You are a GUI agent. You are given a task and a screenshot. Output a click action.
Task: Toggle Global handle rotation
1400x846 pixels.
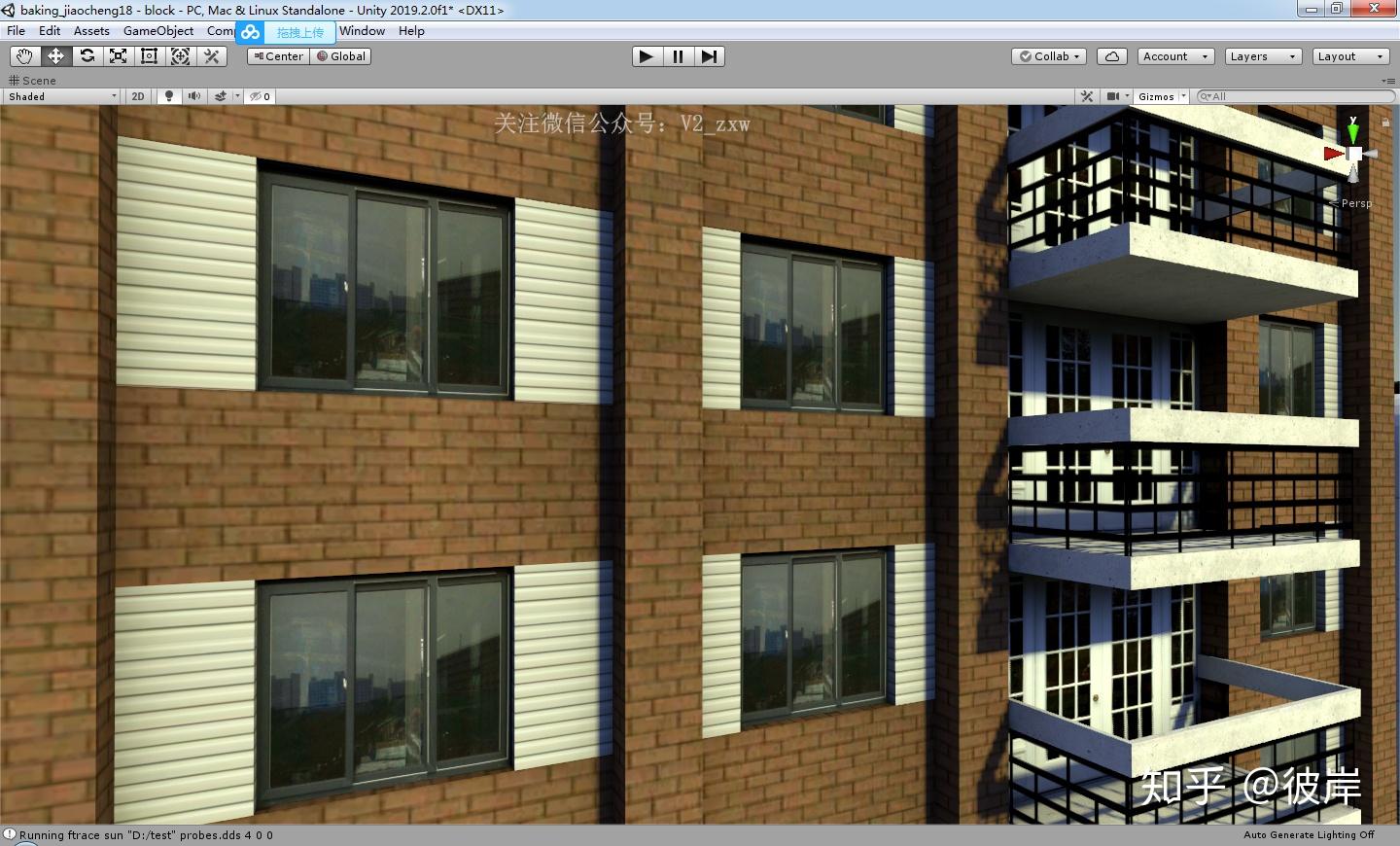coord(341,56)
